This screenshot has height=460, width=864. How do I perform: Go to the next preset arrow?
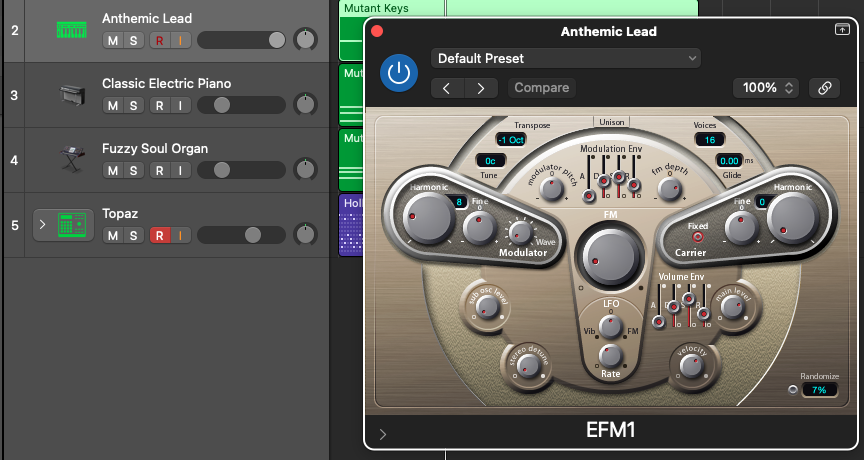[481, 88]
